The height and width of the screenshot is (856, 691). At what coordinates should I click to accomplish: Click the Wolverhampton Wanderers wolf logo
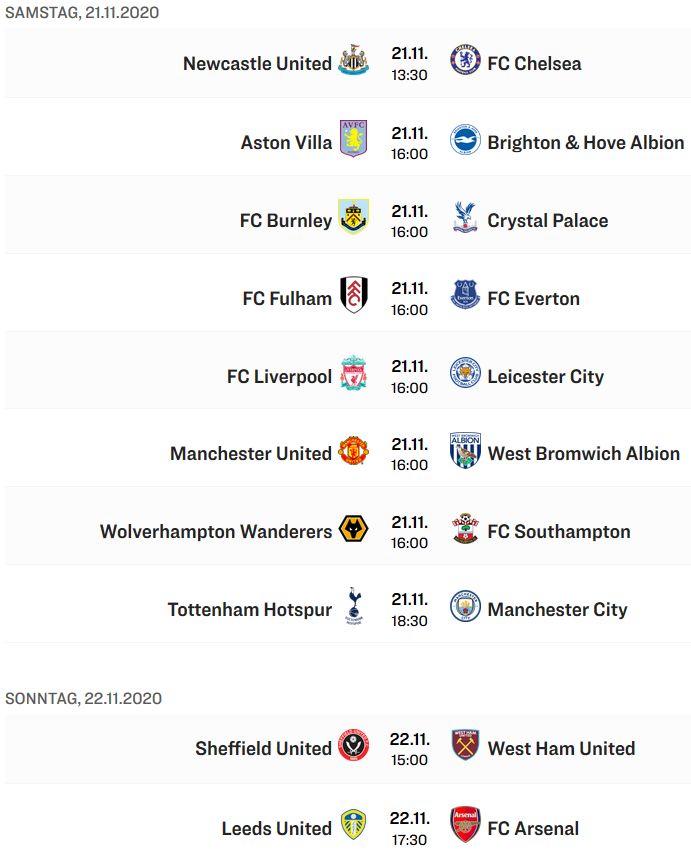coord(353,530)
